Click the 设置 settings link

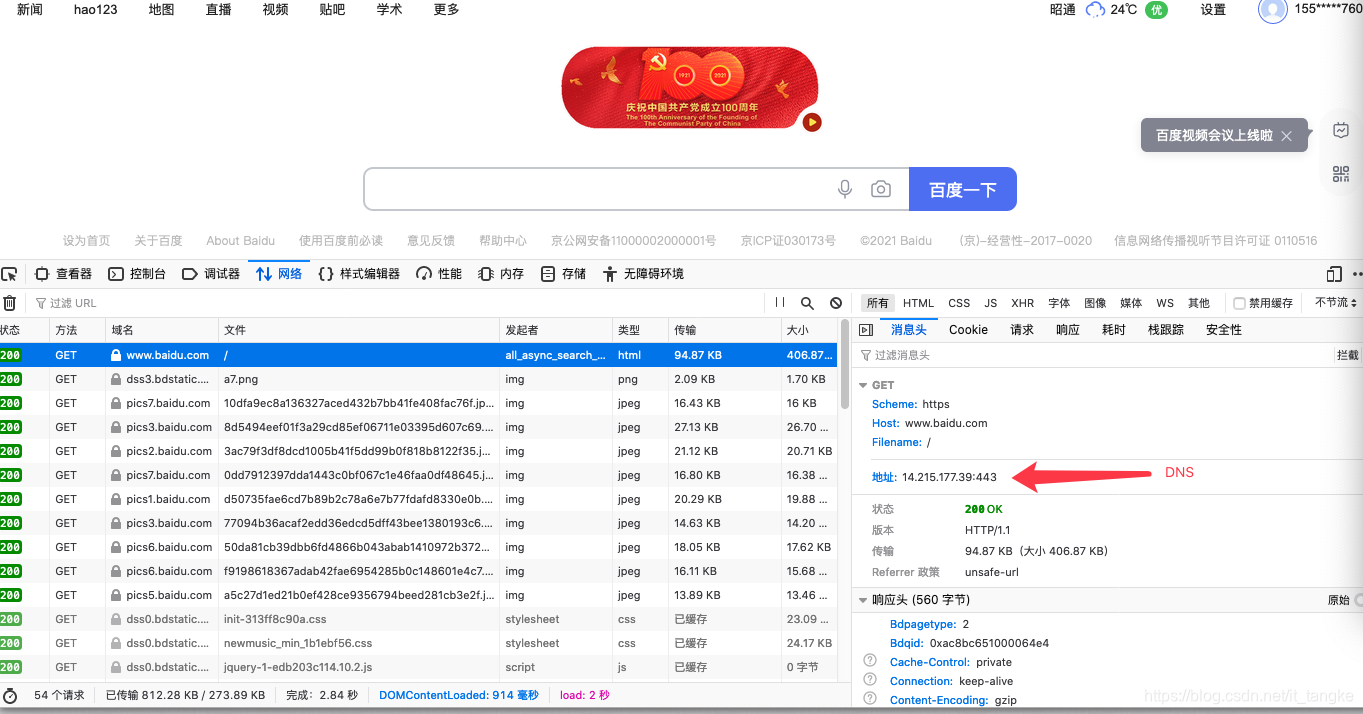click(1213, 10)
